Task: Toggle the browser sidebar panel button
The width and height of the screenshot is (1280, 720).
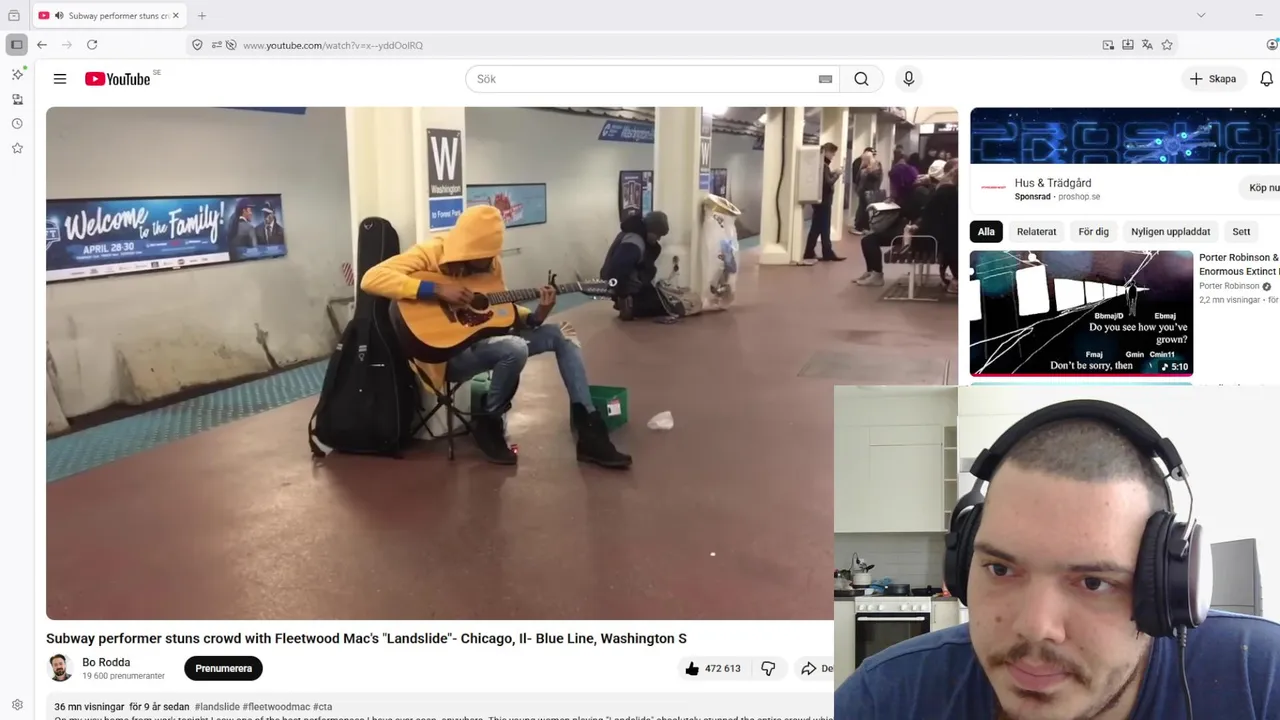Action: [16, 45]
